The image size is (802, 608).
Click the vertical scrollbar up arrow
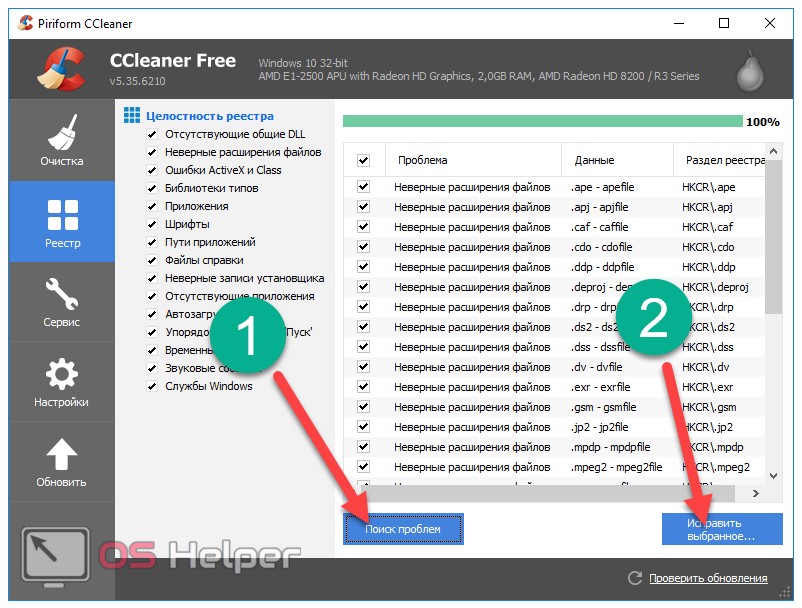click(773, 151)
